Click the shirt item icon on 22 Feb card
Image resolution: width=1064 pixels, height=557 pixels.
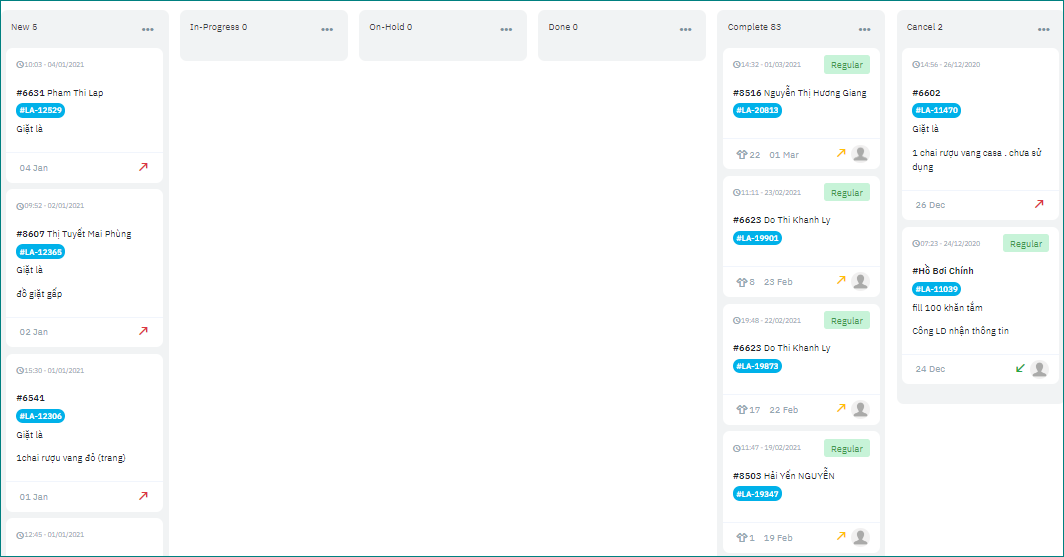742,410
